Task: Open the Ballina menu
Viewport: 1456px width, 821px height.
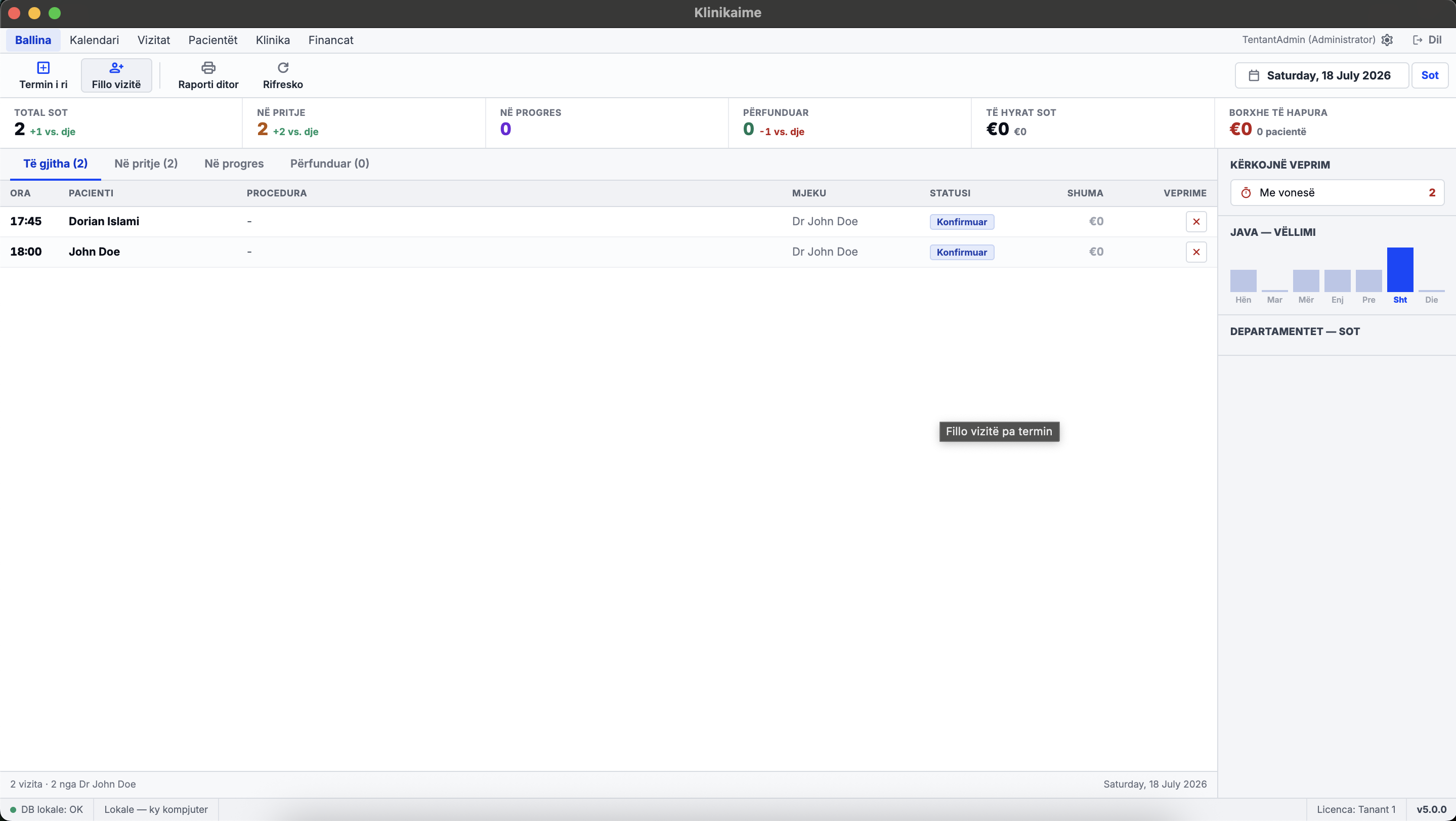Action: 33,40
